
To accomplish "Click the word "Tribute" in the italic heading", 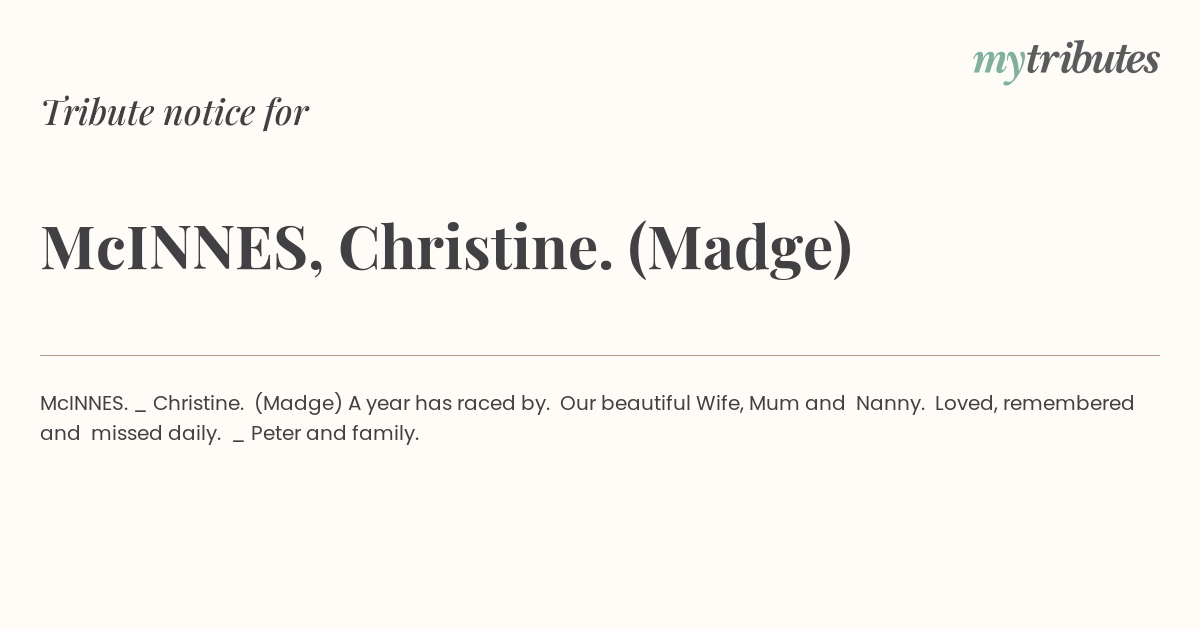I will click(x=98, y=112).
